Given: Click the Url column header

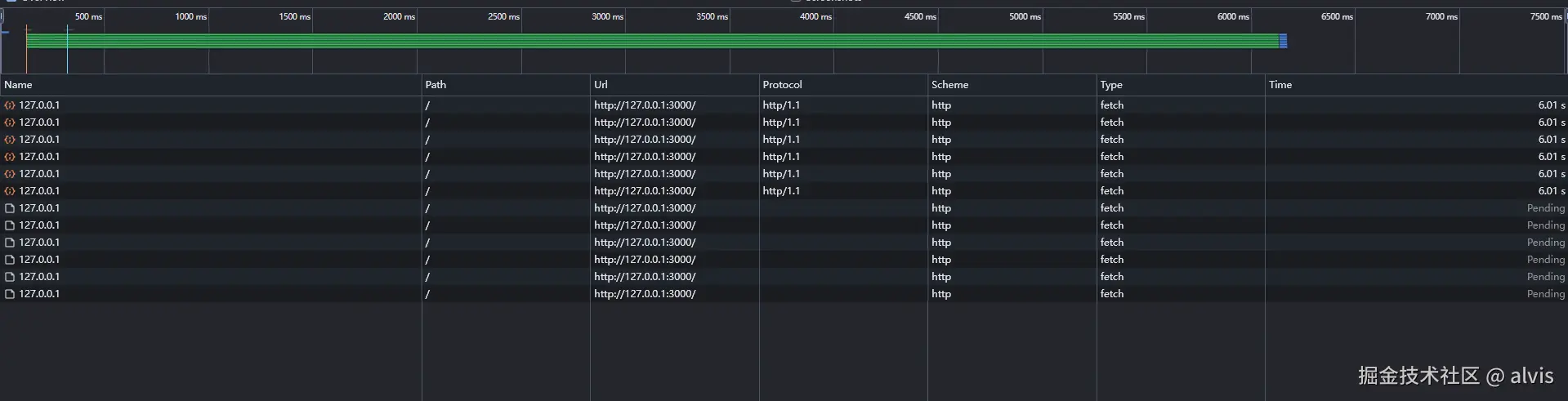Looking at the screenshot, I should tap(601, 85).
